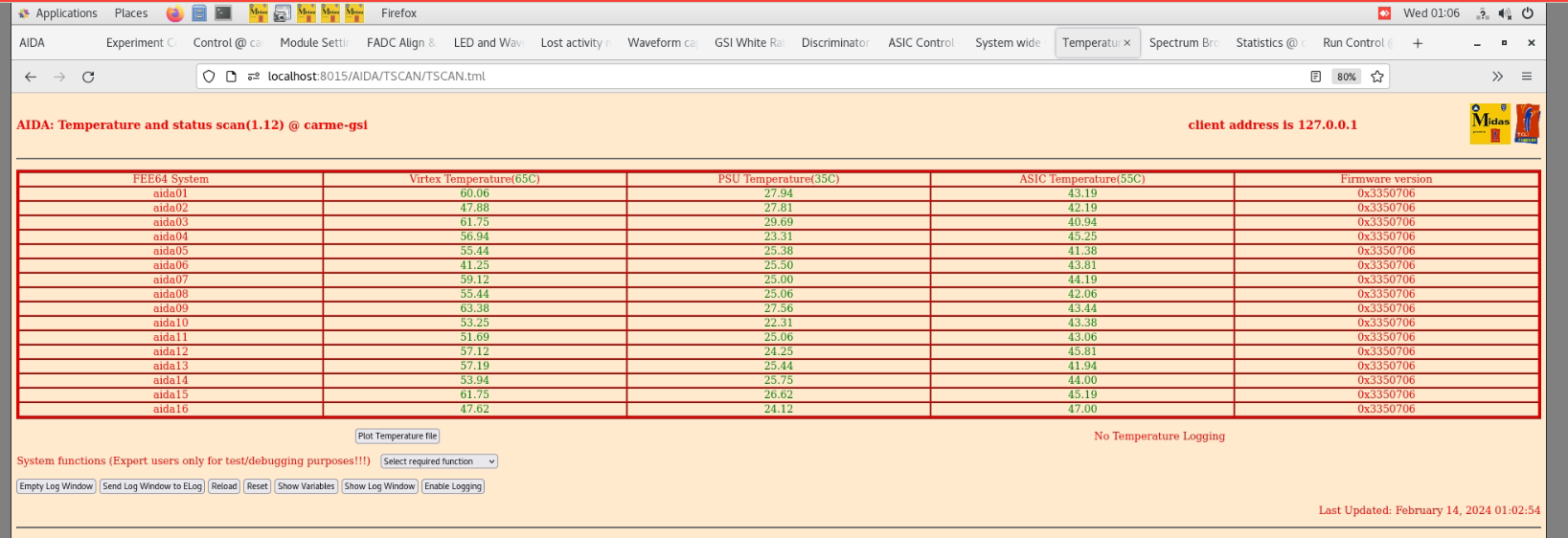Show more toolbar tools via double chevron
This screenshot has height=538, width=1568.
[x=1497, y=77]
